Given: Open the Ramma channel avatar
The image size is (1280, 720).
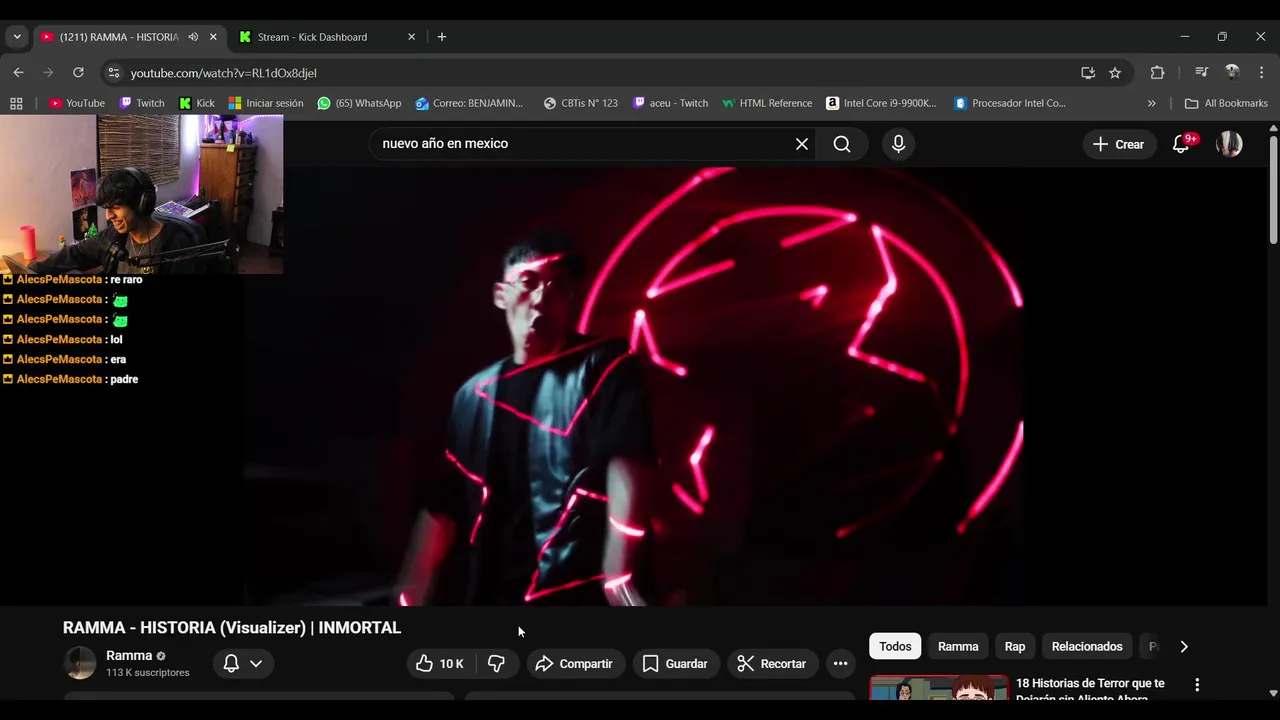Looking at the screenshot, I should 80,663.
